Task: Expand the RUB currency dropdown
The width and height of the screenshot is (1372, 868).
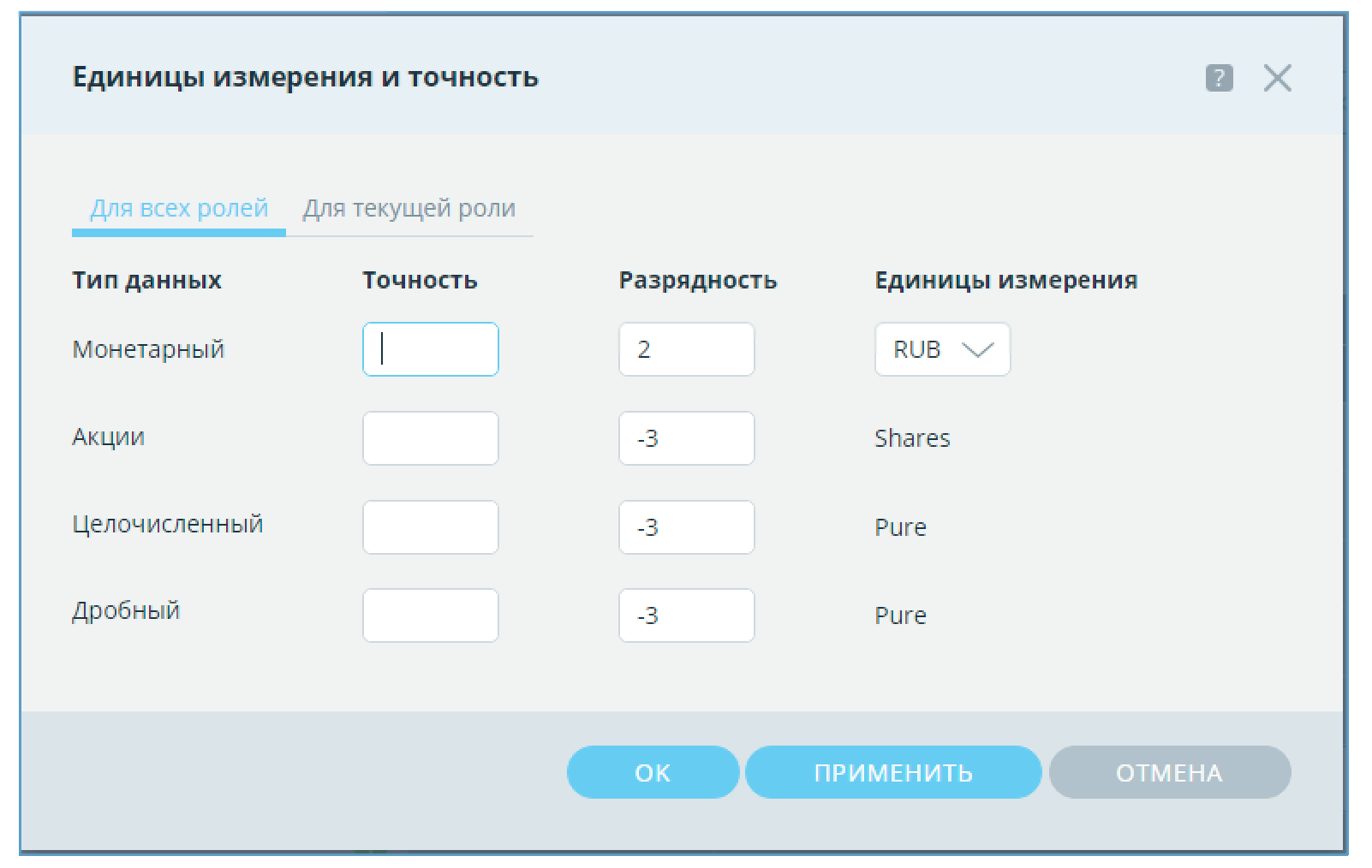Action: click(x=942, y=349)
